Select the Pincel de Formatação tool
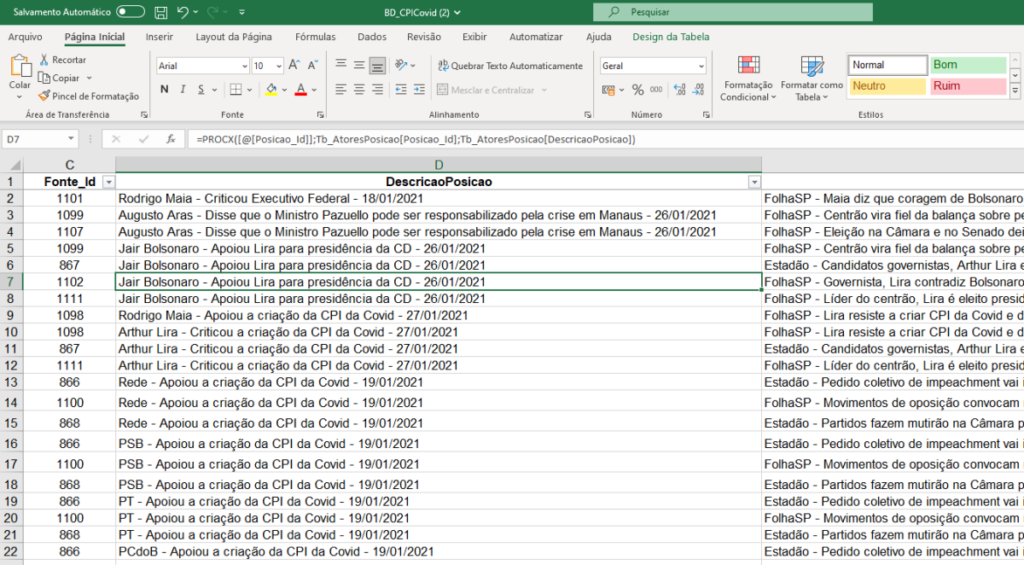 tap(88, 96)
